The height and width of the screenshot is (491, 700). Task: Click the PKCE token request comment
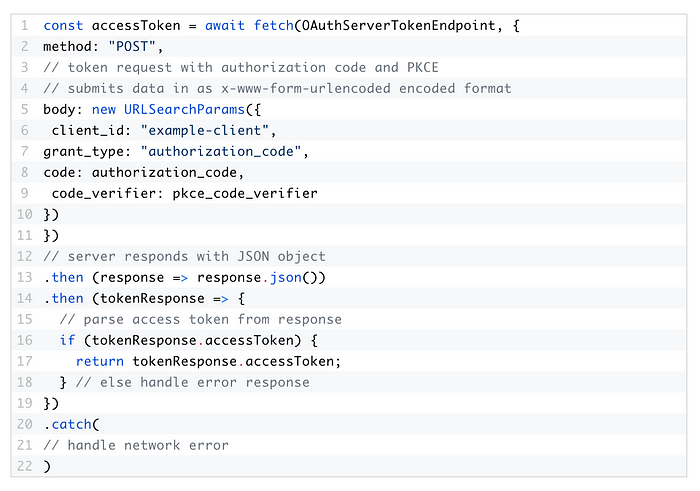pyautogui.click(x=241, y=67)
